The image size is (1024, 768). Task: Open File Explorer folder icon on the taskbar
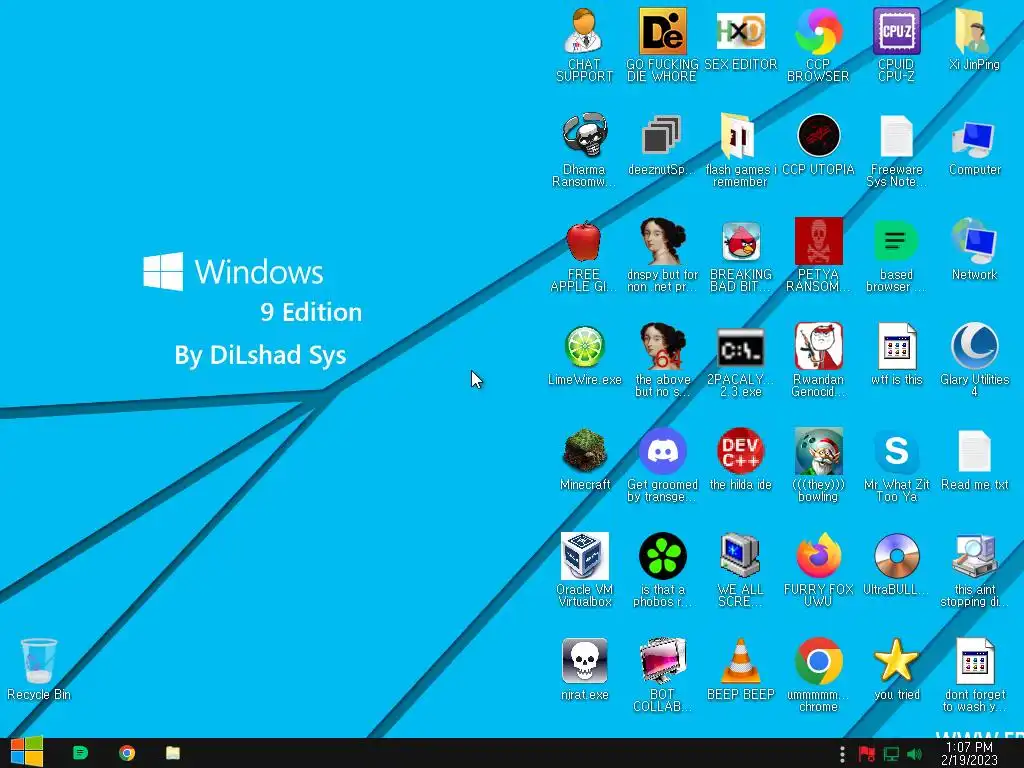pos(172,753)
